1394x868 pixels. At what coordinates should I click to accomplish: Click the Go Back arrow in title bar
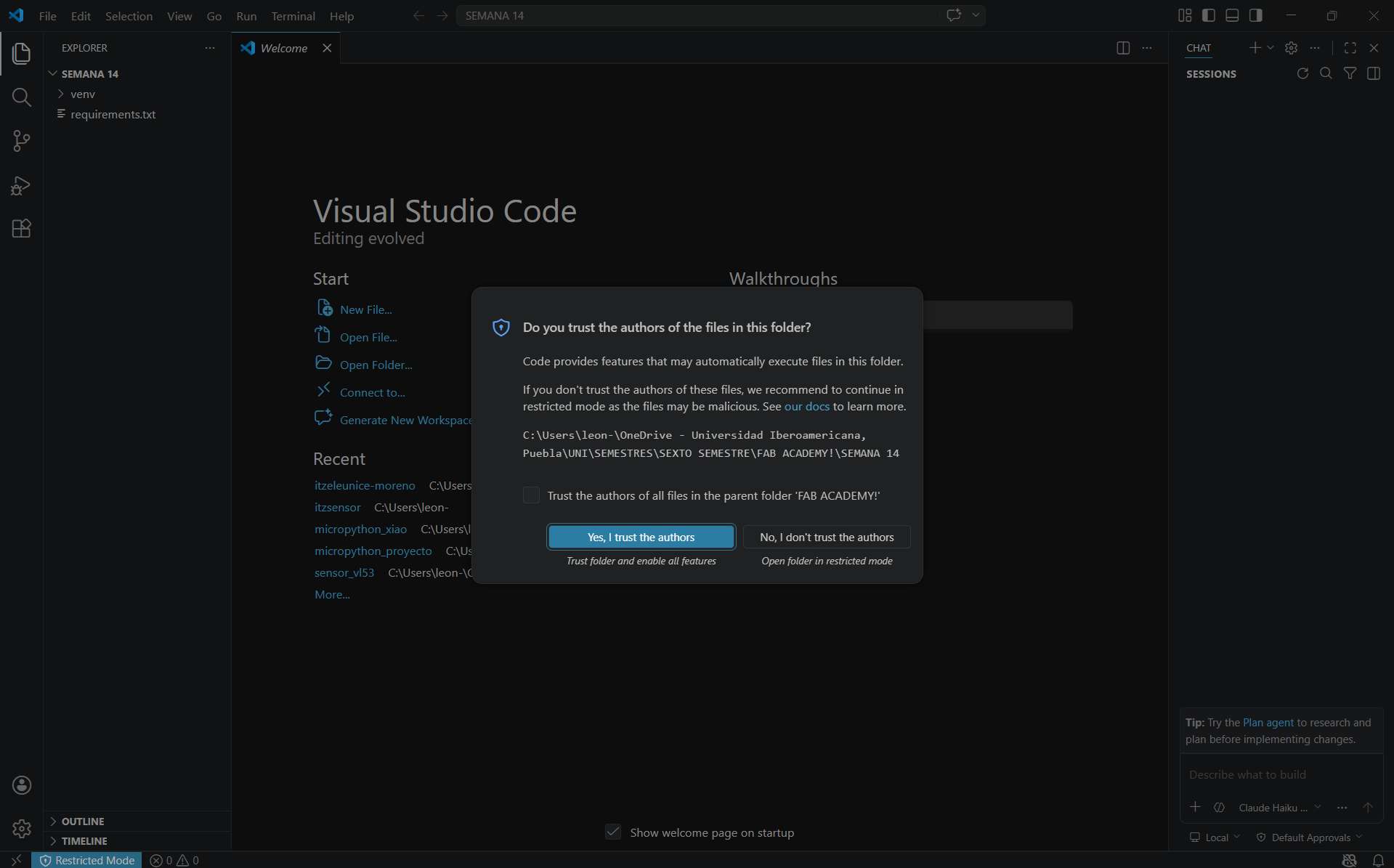pyautogui.click(x=418, y=15)
